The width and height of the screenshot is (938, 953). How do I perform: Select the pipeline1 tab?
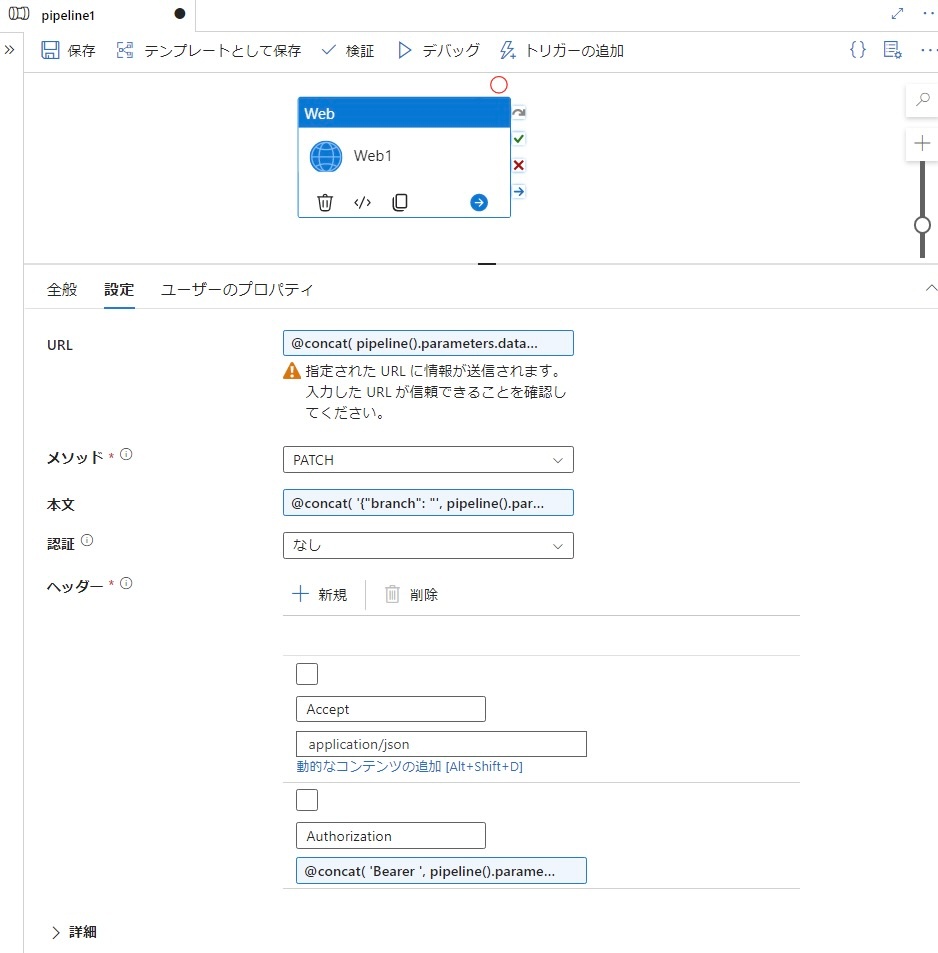pos(68,15)
